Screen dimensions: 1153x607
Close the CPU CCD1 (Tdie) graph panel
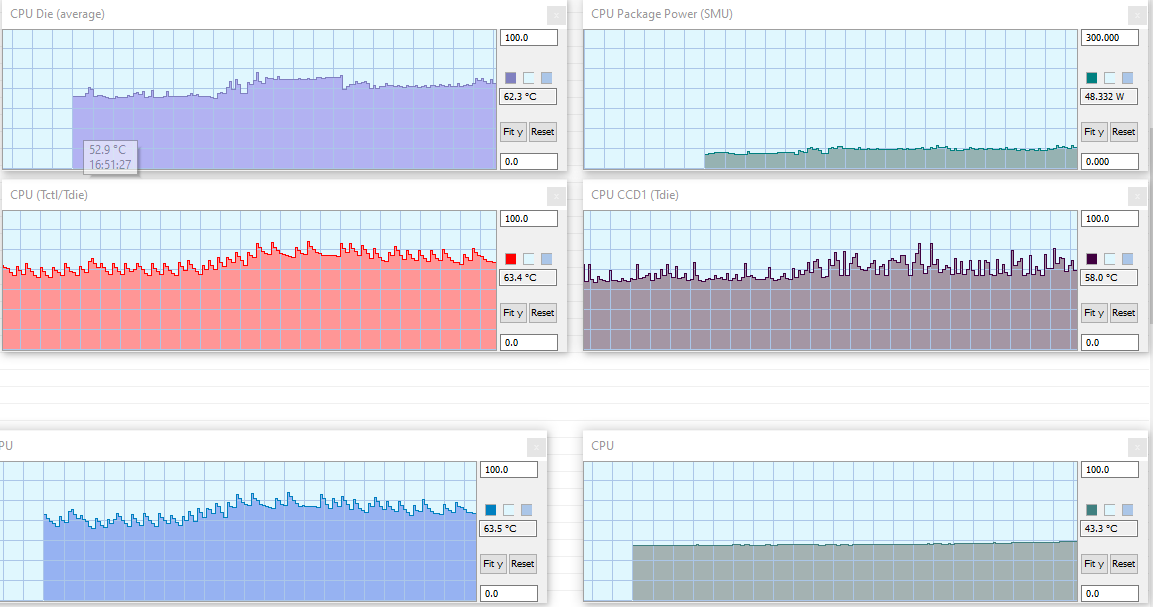point(1137,196)
